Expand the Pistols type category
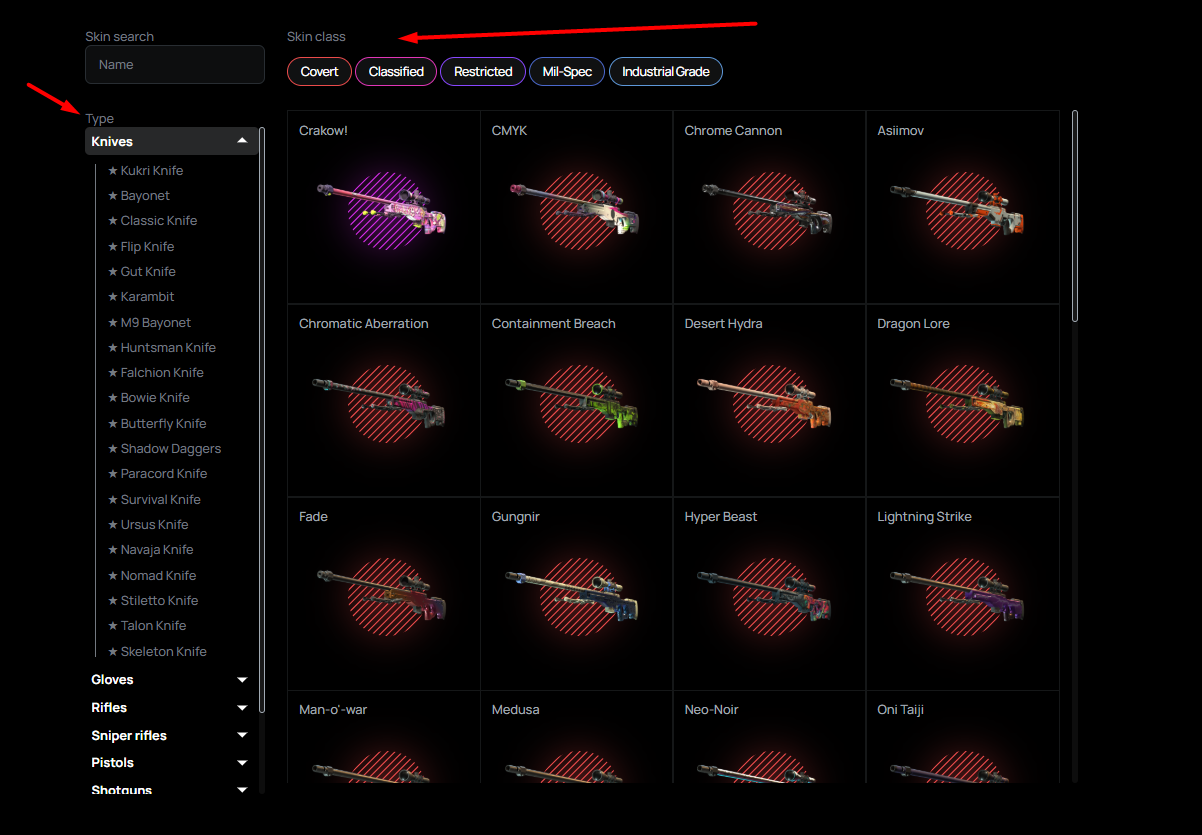The image size is (1202, 835). (x=172, y=763)
